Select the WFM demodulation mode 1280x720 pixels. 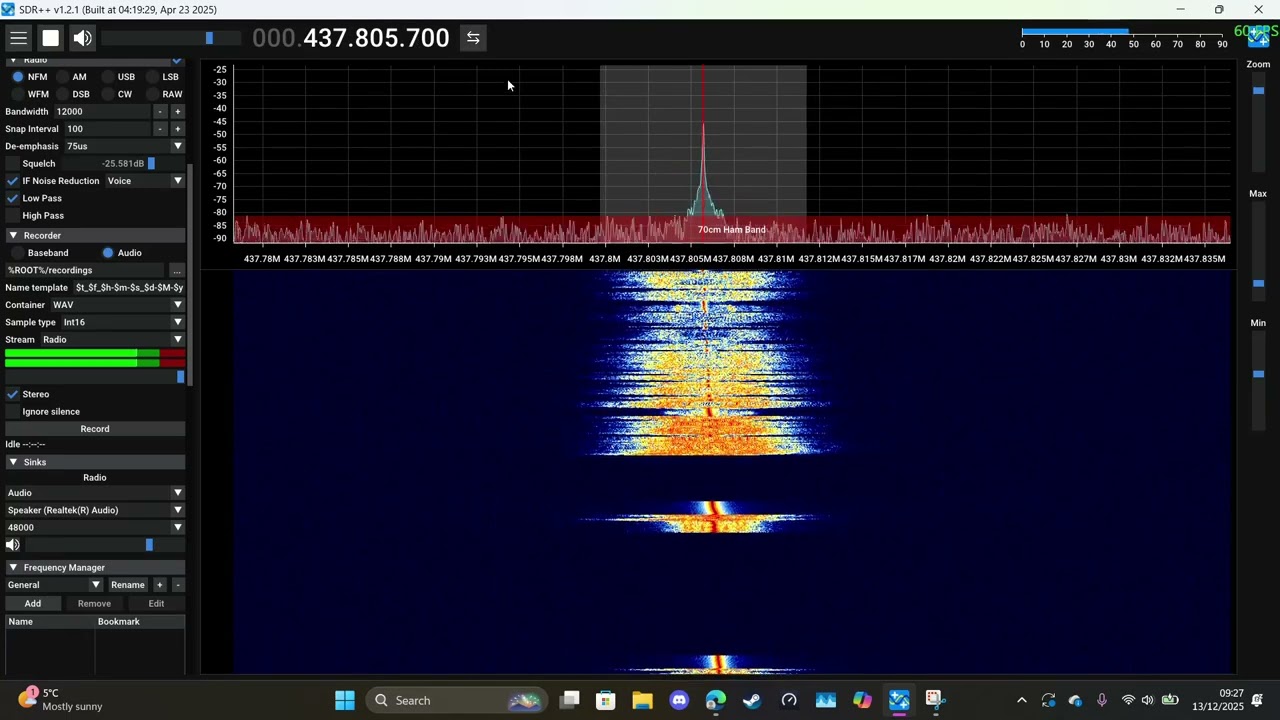(x=29, y=94)
